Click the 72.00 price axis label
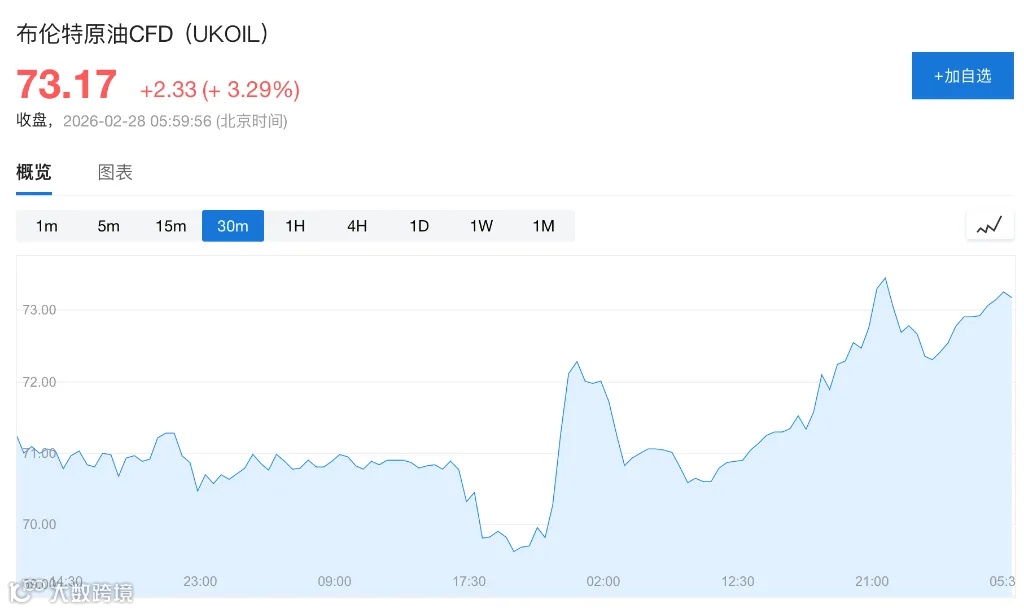The height and width of the screenshot is (611, 1024). pos(39,382)
